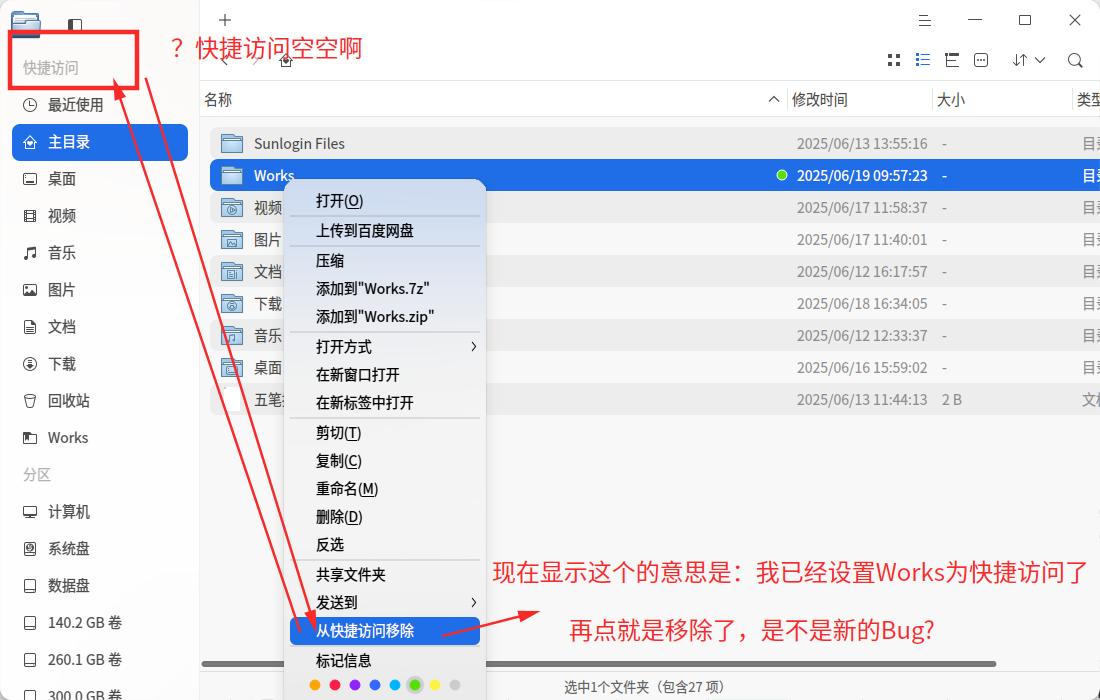
Task: Go to 桌面 in the sidebar
Action: click(100, 179)
